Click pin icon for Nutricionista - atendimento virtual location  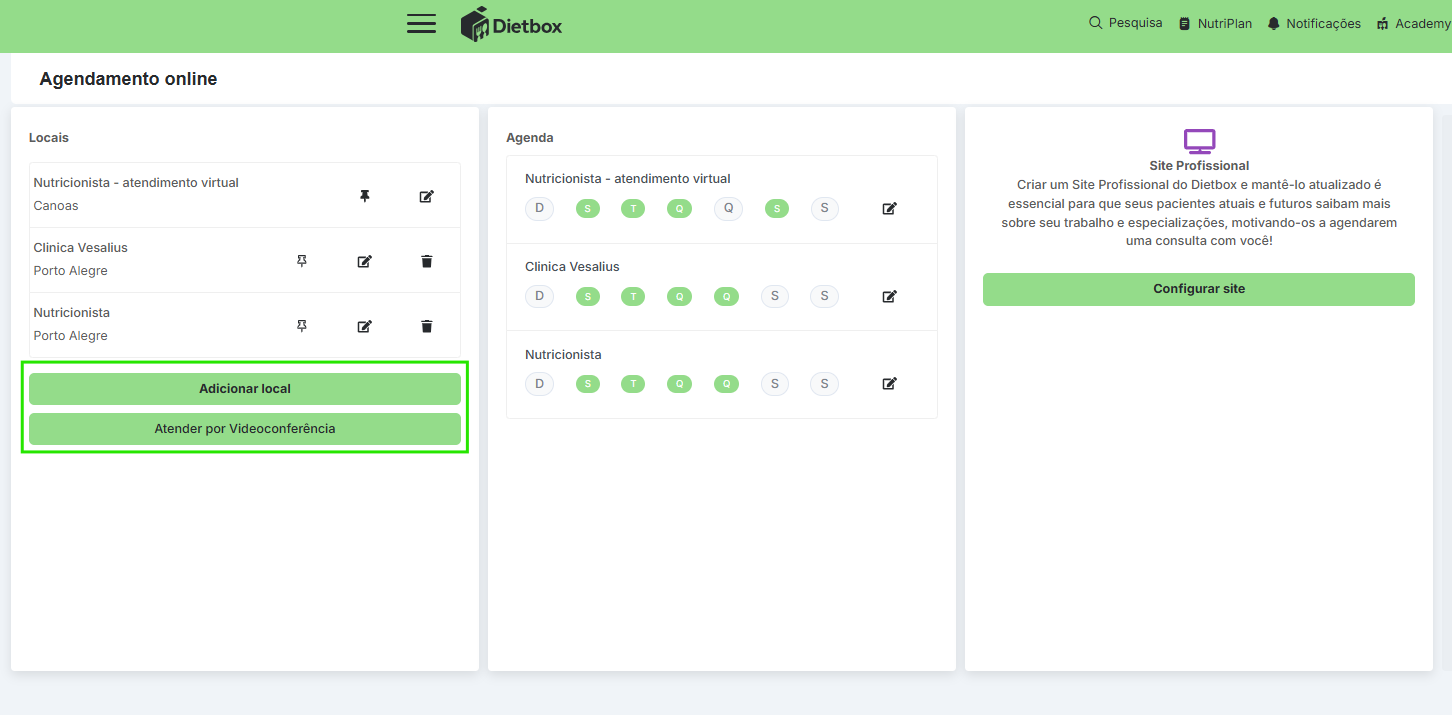click(x=365, y=196)
